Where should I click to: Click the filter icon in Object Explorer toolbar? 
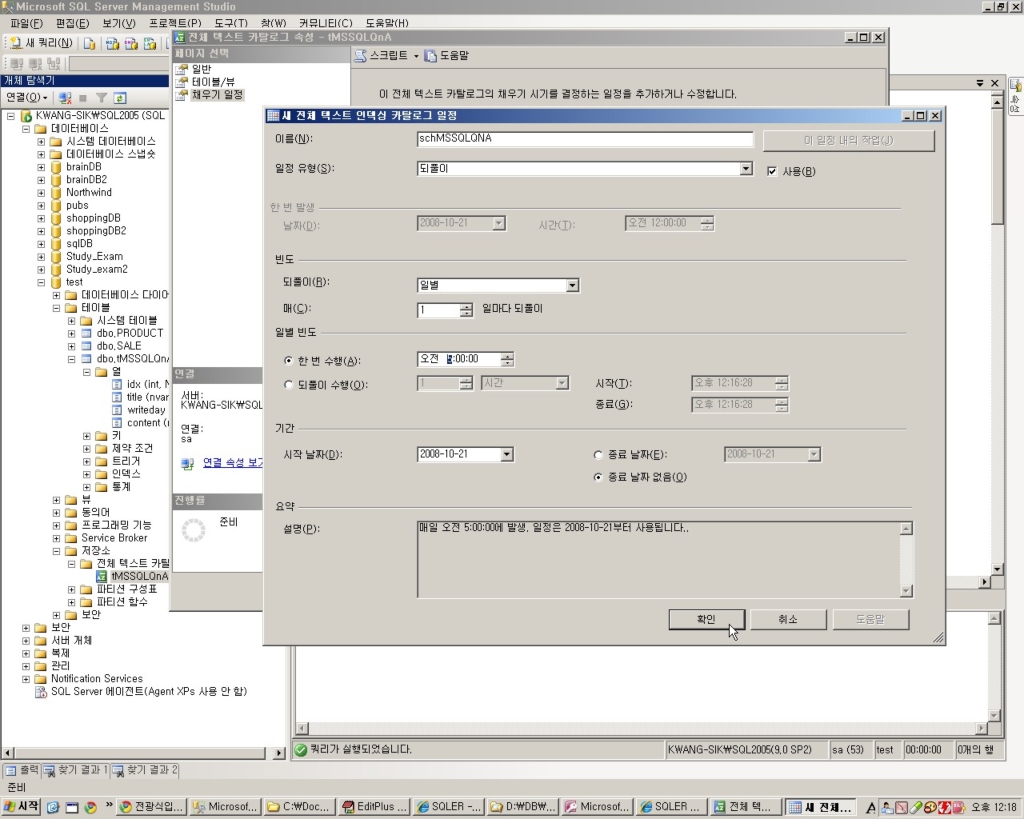coord(101,98)
